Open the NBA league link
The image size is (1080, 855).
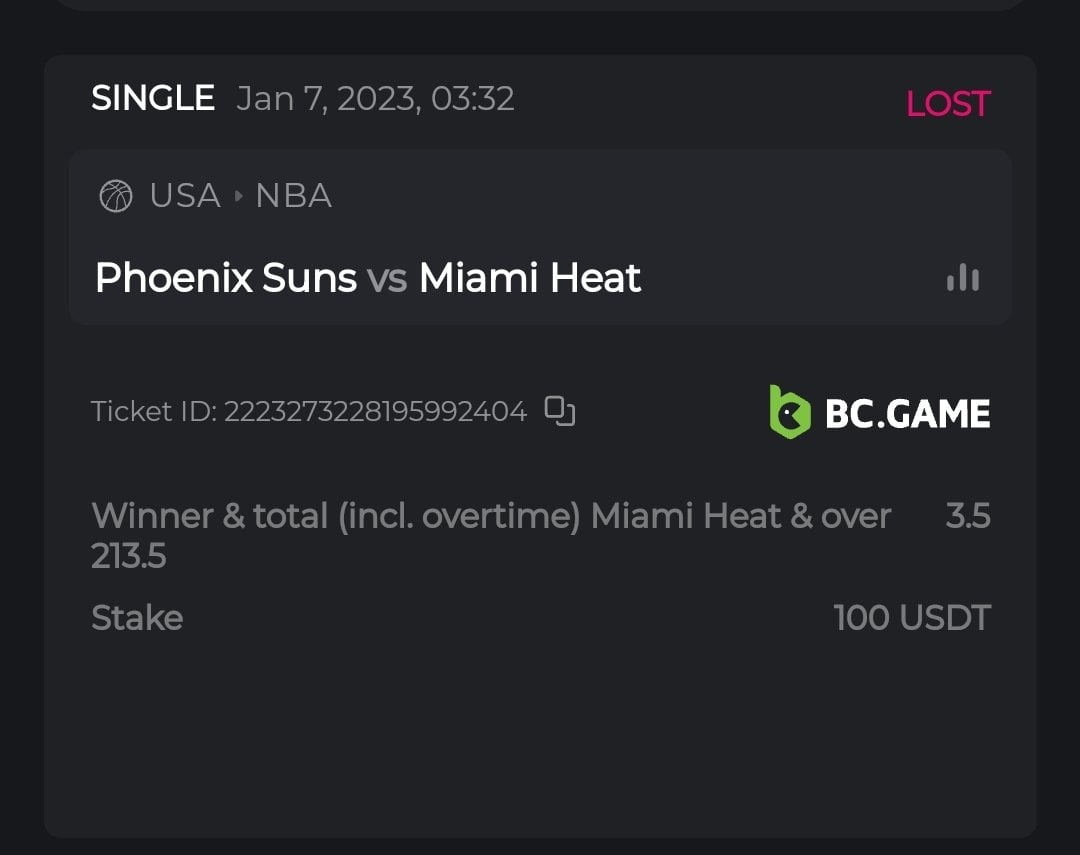click(293, 196)
